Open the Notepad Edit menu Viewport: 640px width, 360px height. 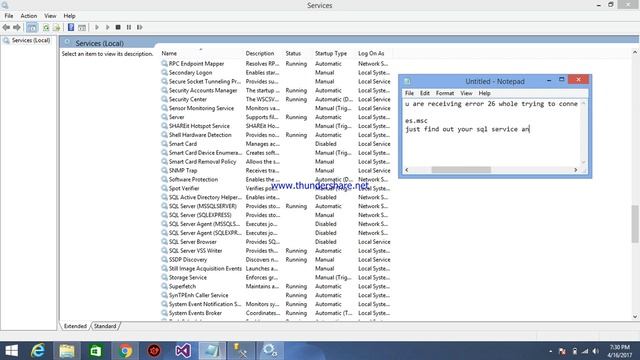pyautogui.click(x=425, y=93)
